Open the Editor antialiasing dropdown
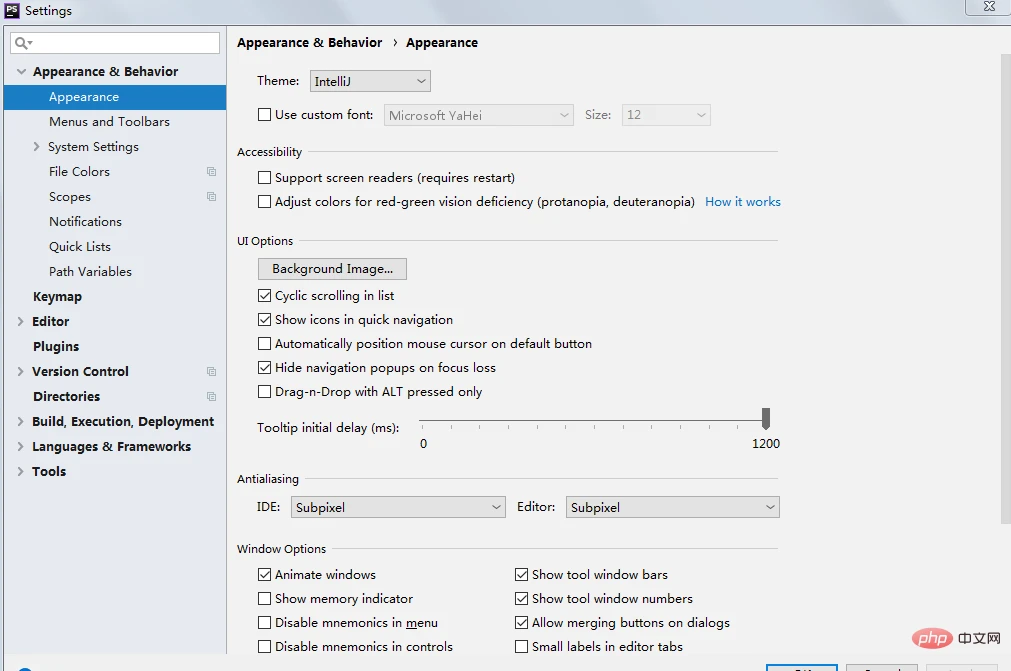 [672, 508]
